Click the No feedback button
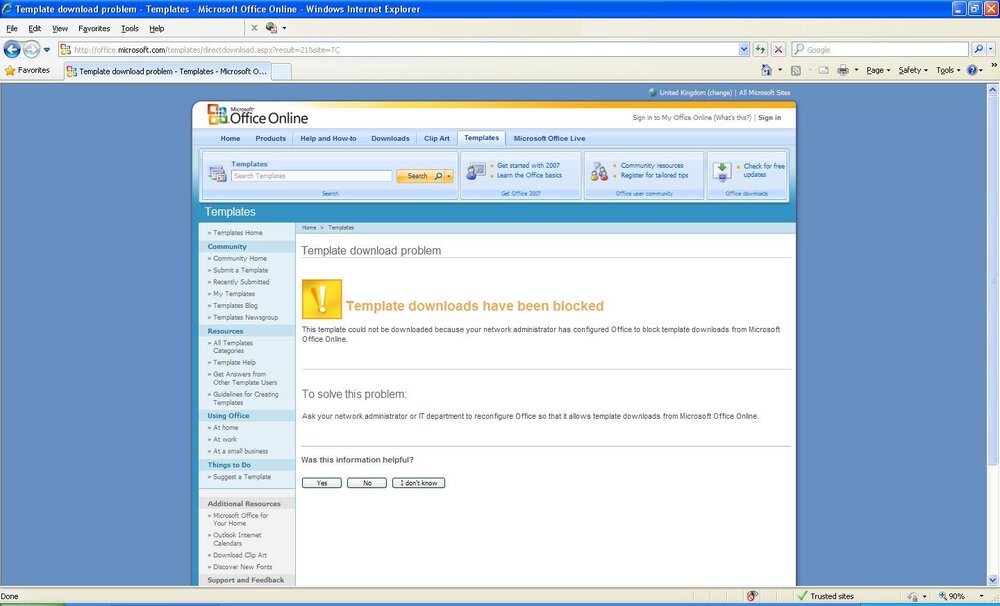Image resolution: width=1000 pixels, height=606 pixels. pos(367,483)
